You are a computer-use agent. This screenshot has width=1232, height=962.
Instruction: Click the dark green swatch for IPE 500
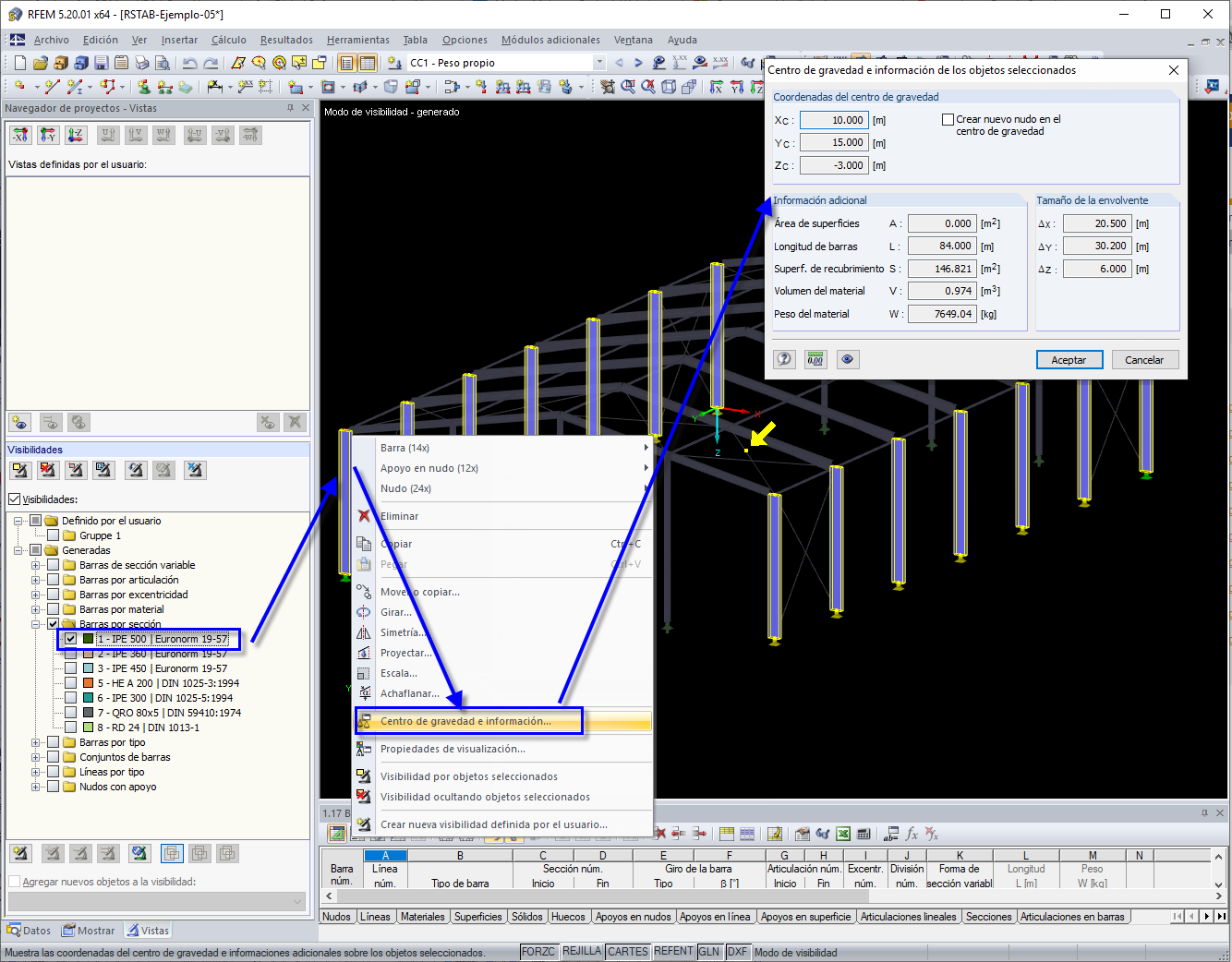[x=88, y=639]
